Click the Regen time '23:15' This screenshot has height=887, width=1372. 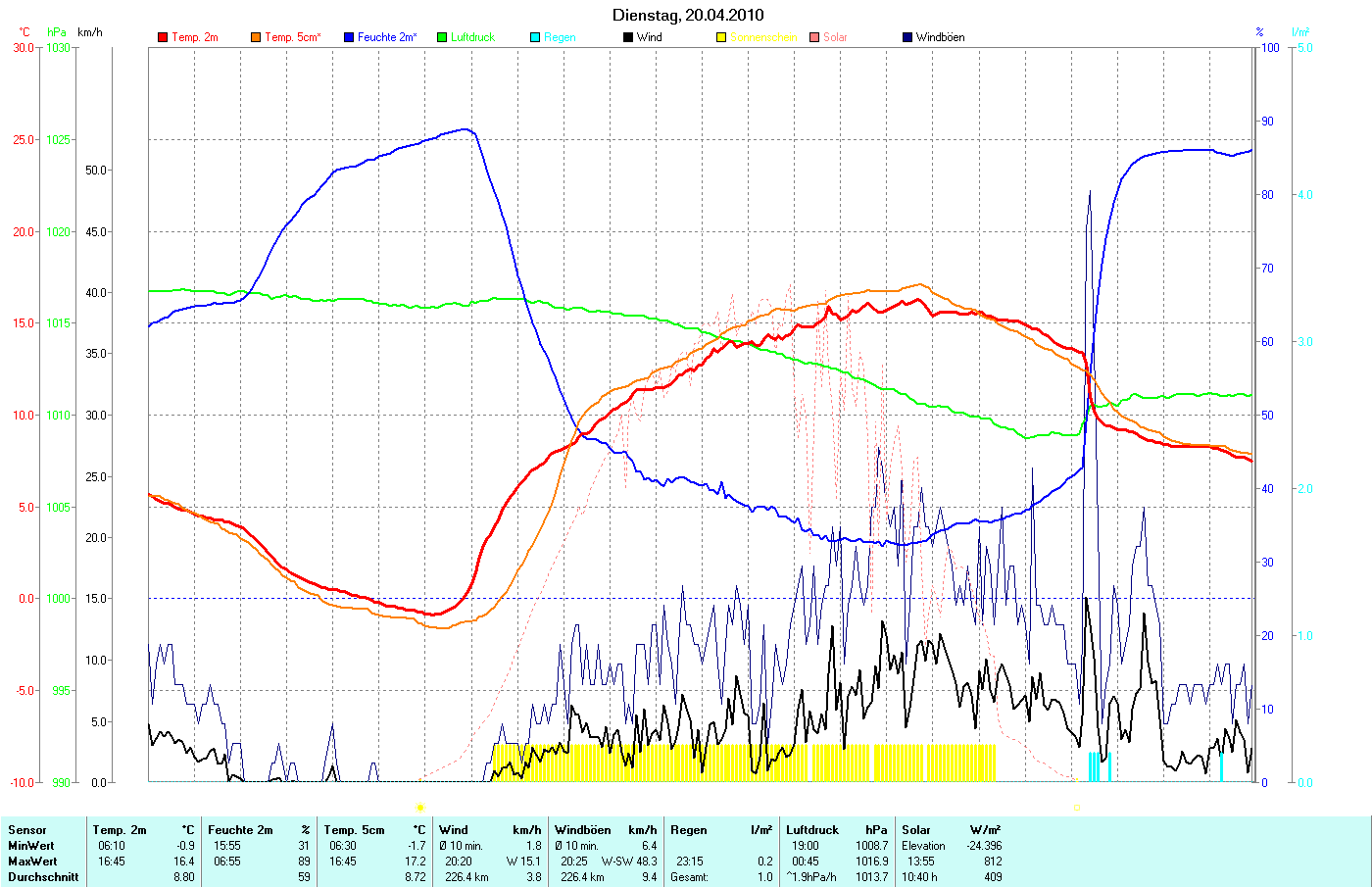coord(689,862)
